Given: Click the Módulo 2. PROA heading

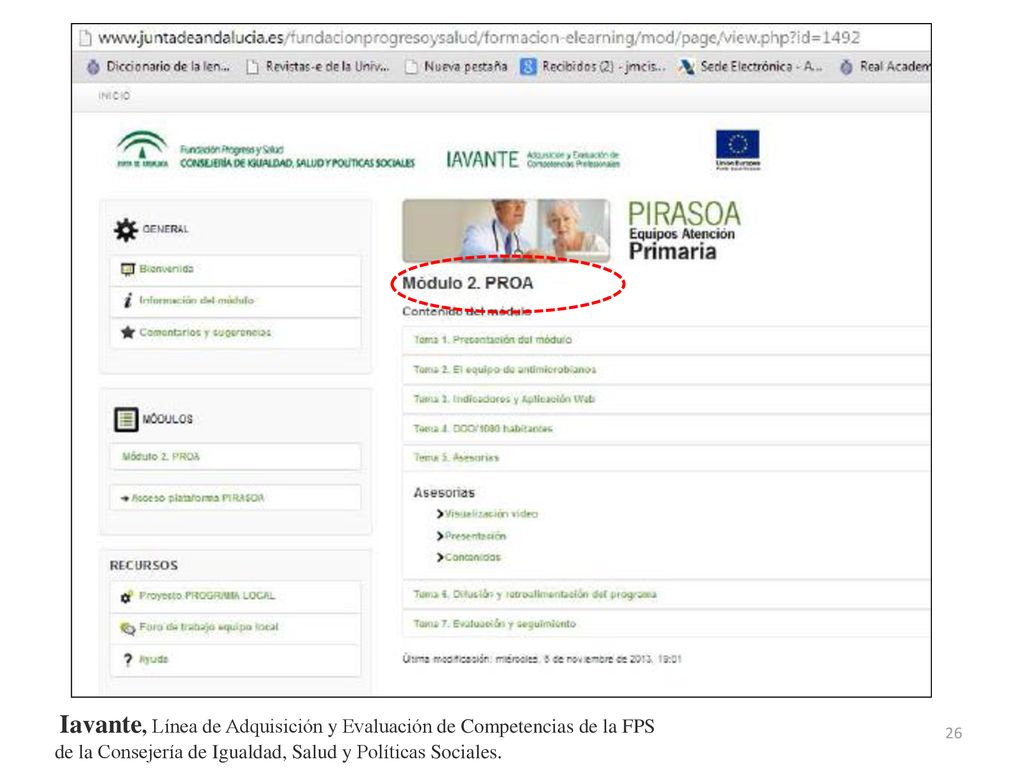Looking at the screenshot, I should (x=468, y=283).
